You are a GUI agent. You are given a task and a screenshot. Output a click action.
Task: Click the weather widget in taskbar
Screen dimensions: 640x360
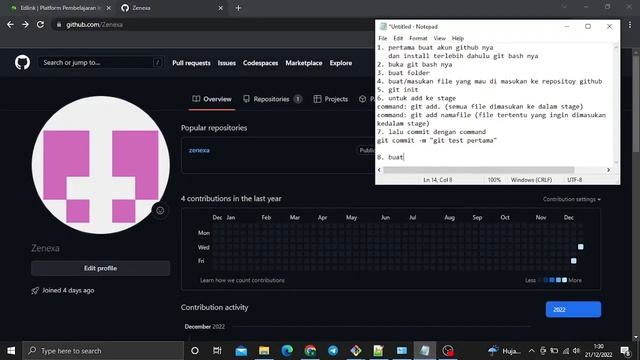504,351
